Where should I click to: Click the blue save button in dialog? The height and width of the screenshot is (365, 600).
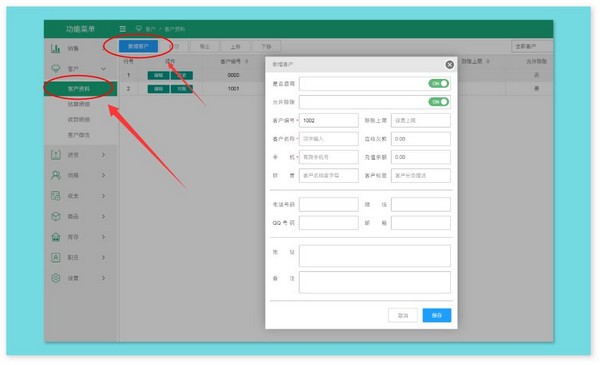[437, 315]
